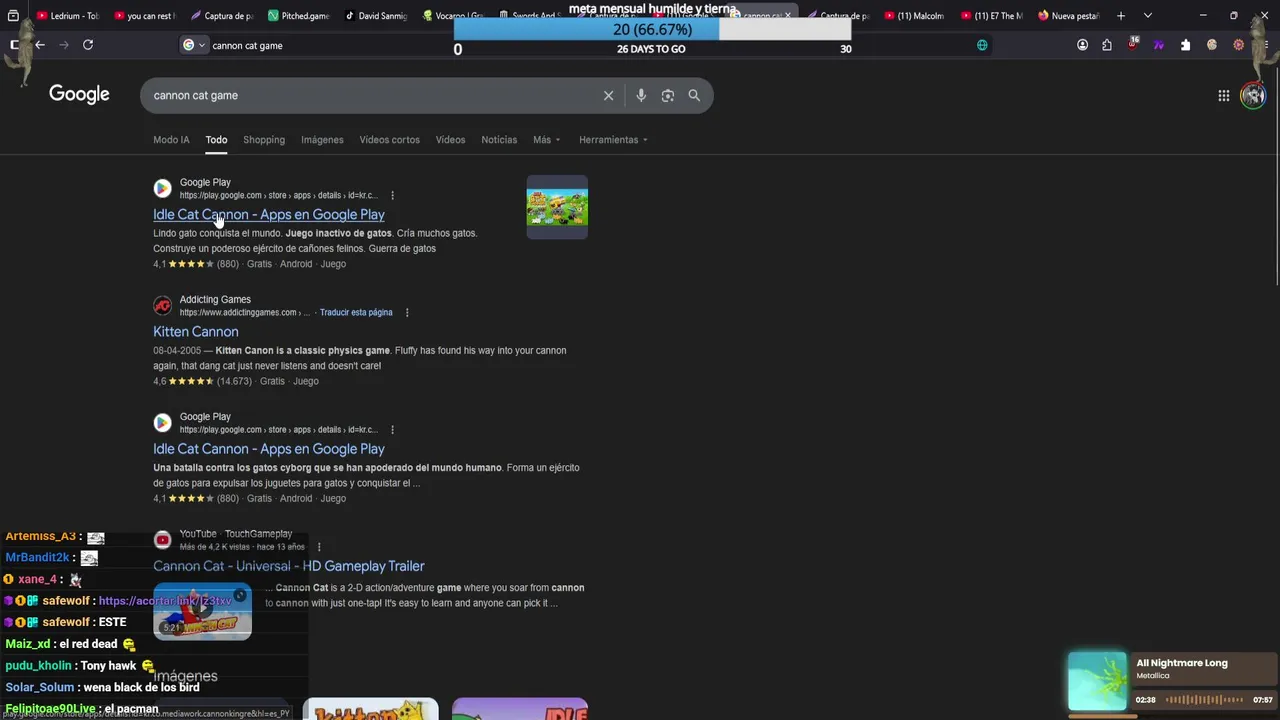Click Traducir esta página link
The height and width of the screenshot is (720, 1280).
click(356, 312)
